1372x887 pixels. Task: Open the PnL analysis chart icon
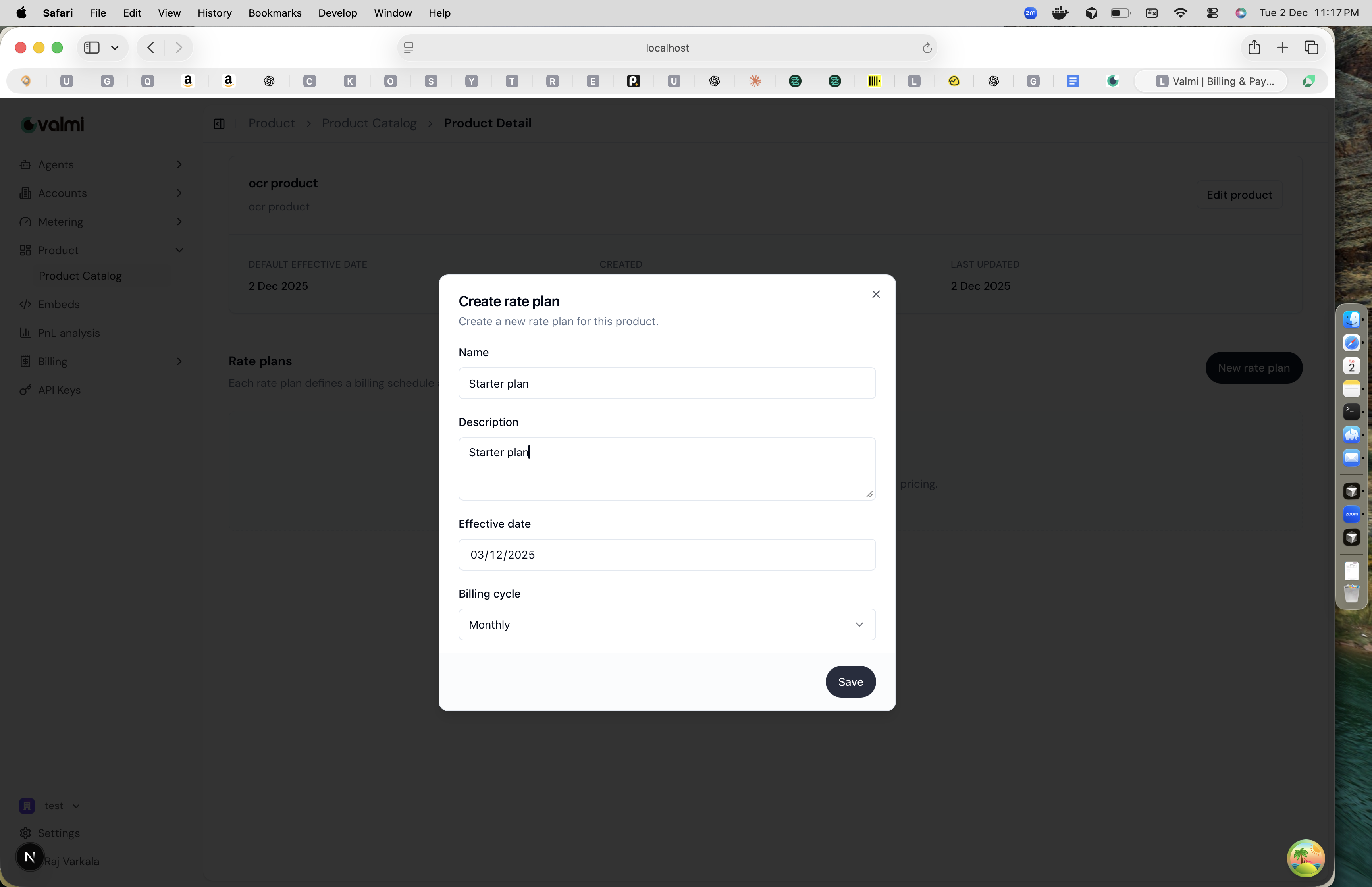(25, 333)
